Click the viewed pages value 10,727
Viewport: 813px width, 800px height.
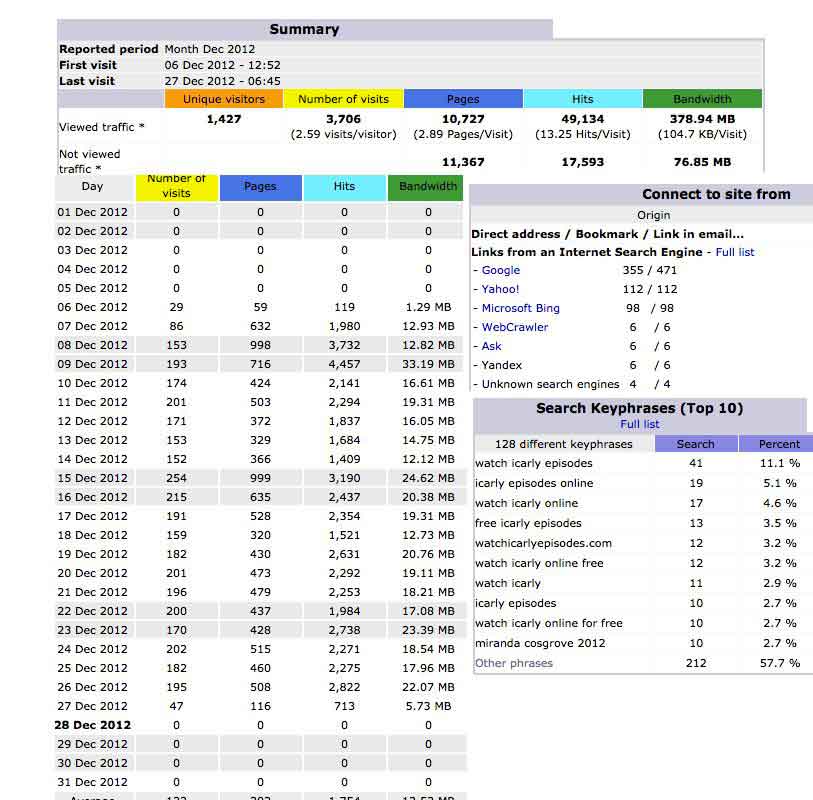click(x=463, y=119)
